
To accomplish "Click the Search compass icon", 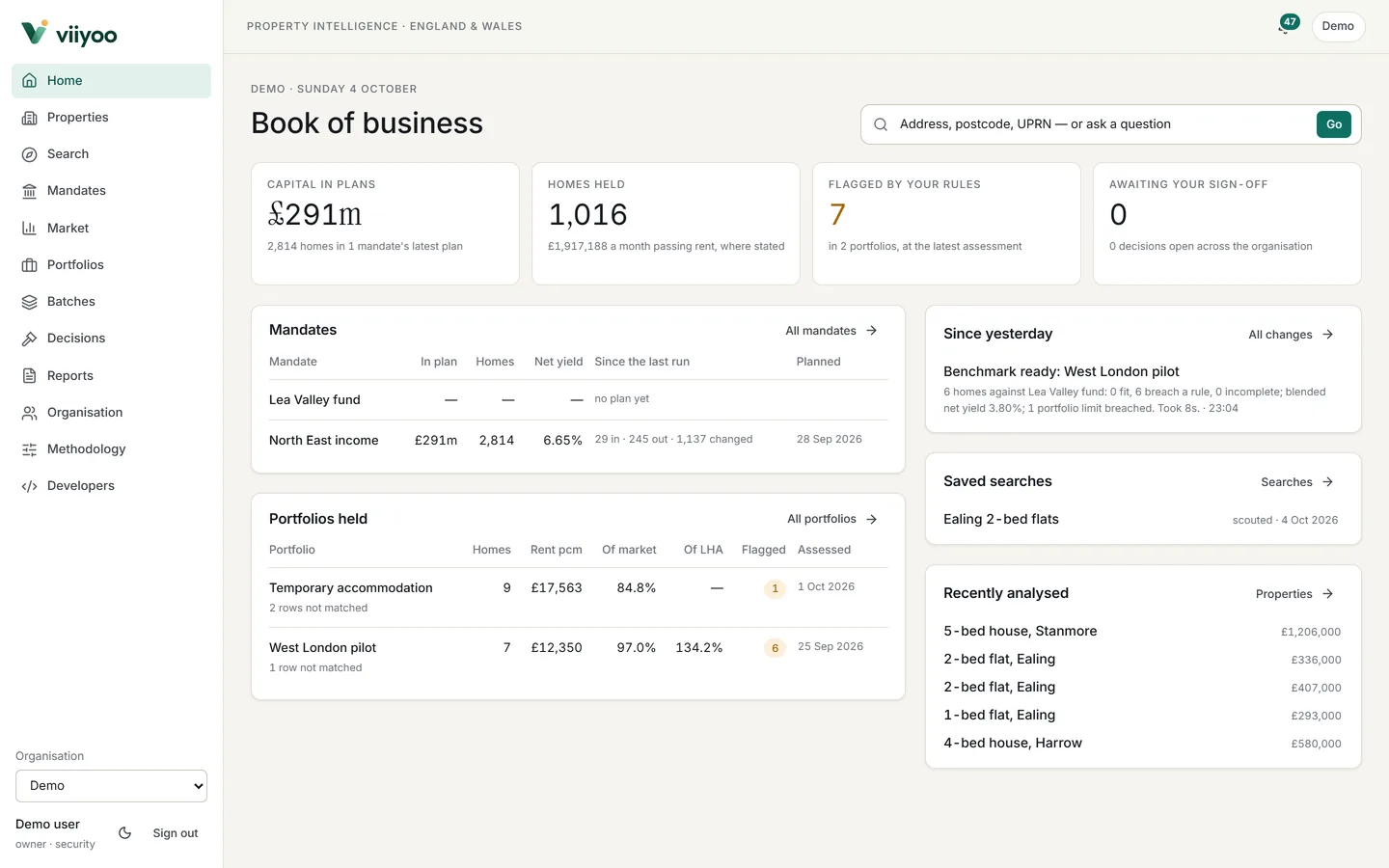I will (29, 154).
